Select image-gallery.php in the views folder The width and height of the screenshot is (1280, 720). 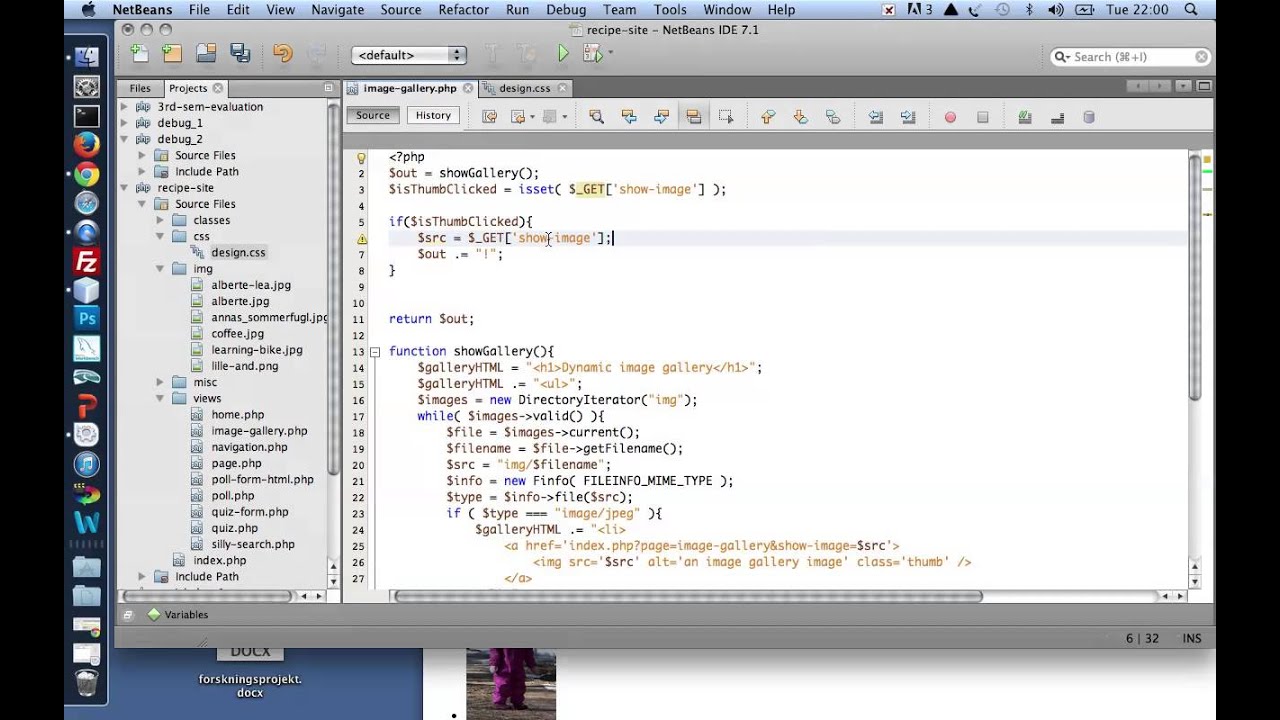(259, 431)
